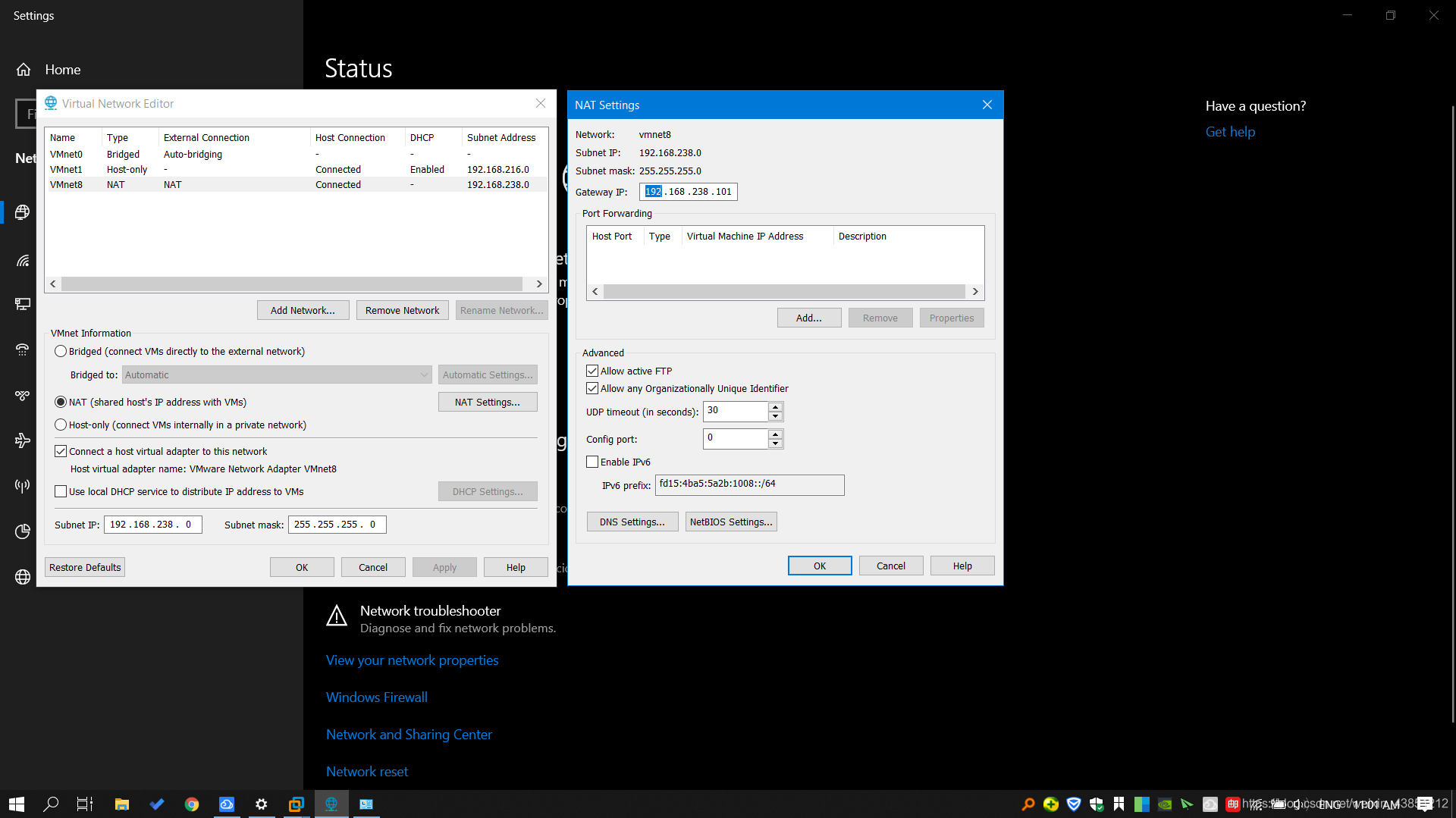Decrease Config port with down arrow

[775, 443]
